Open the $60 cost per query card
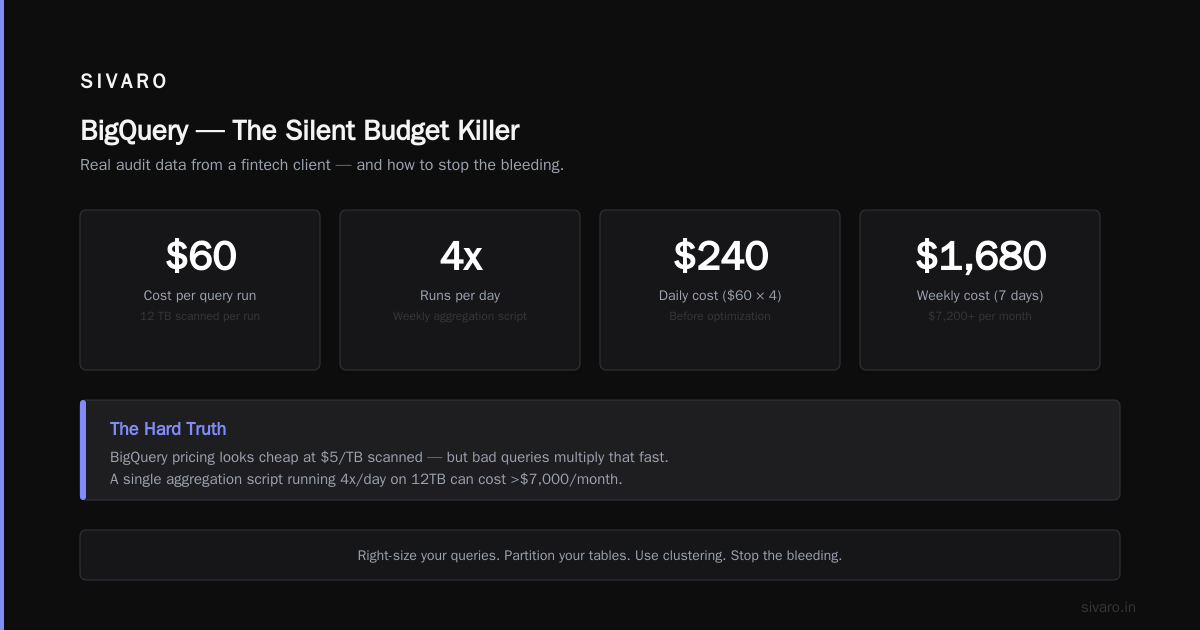 point(200,290)
